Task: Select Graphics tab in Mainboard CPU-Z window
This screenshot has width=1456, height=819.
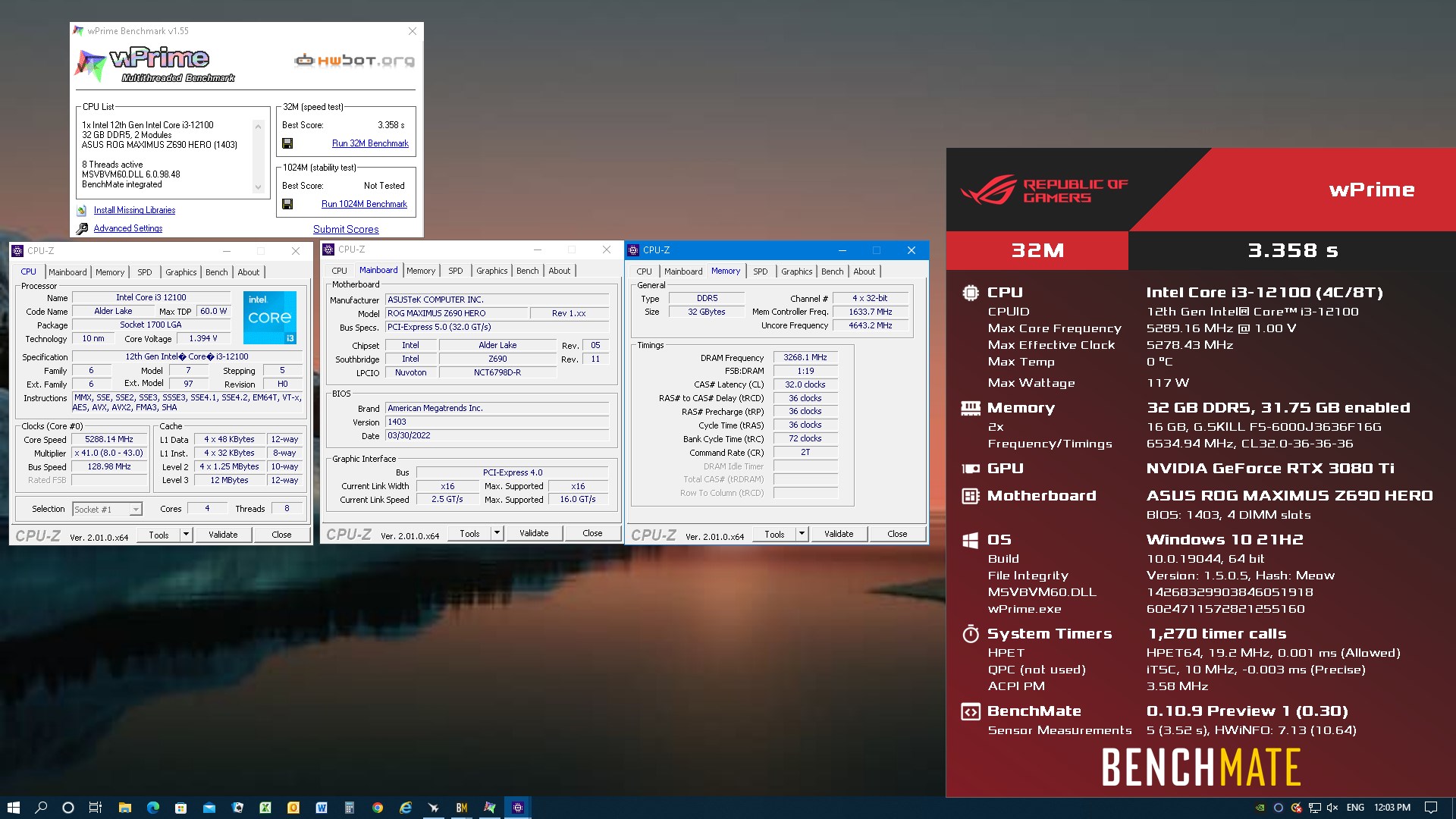Action: [x=491, y=271]
